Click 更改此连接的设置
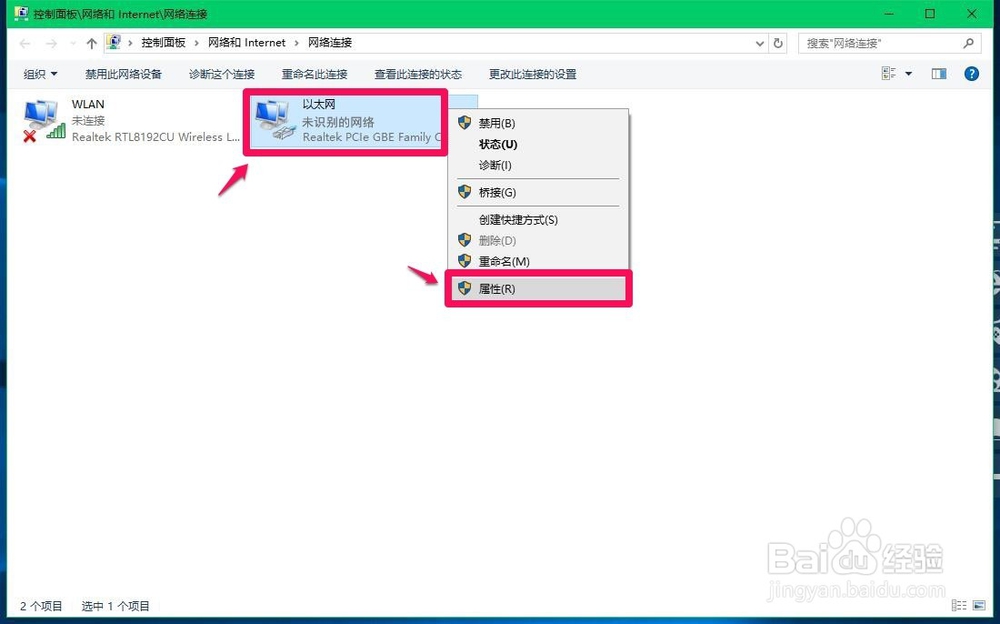This screenshot has height=624, width=1000. (533, 73)
